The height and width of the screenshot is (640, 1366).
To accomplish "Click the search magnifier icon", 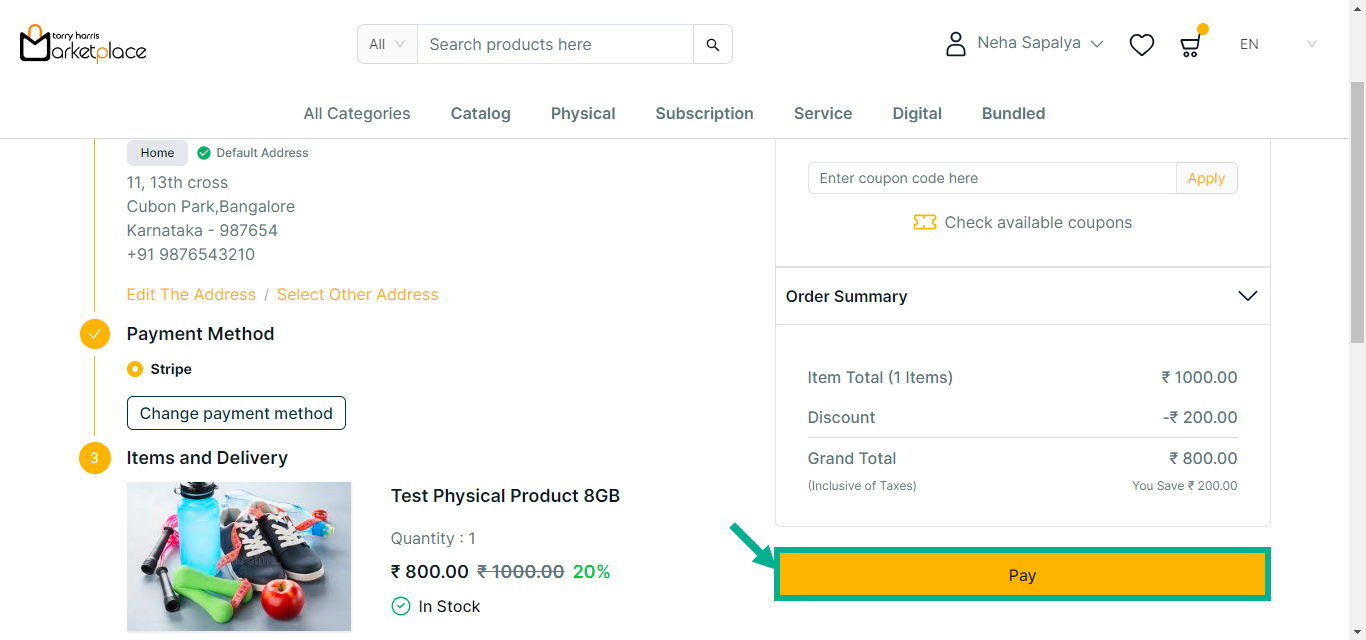I will tap(713, 45).
